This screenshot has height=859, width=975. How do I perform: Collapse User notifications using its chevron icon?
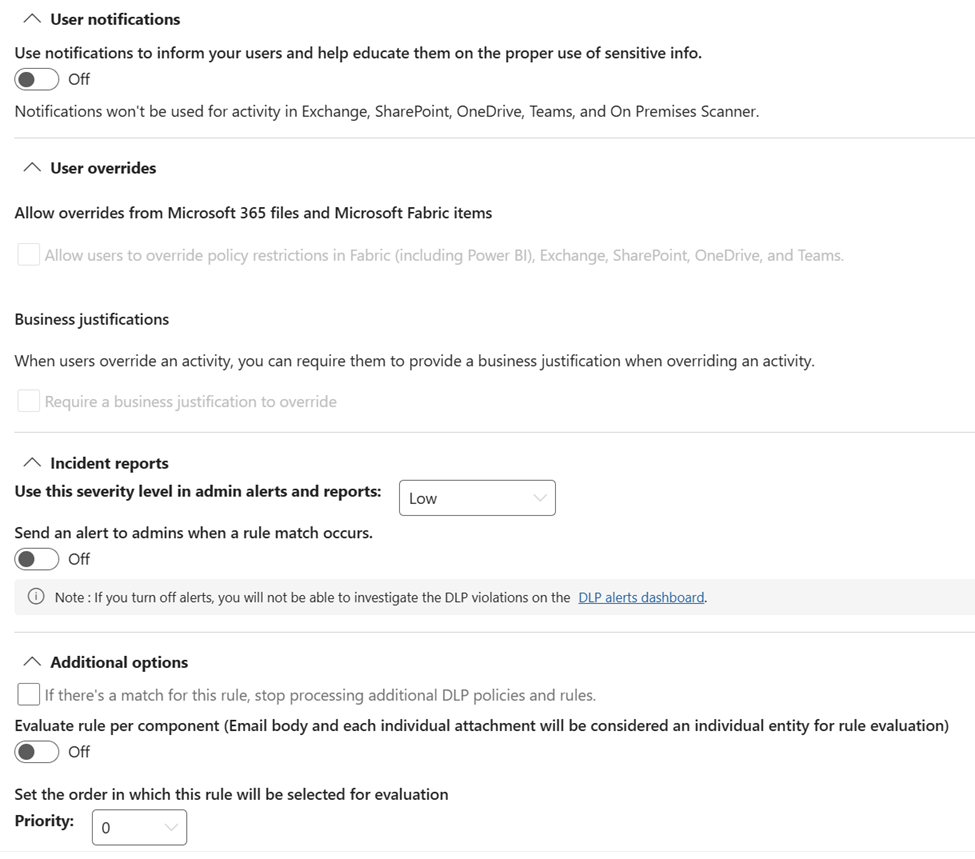click(x=32, y=19)
